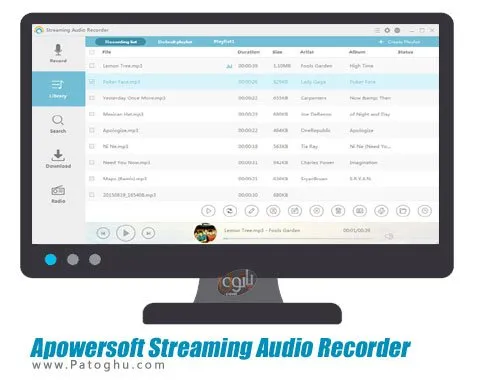The height and width of the screenshot is (382, 485).
Task: Click the album art thumbnail in player
Action: click(205, 233)
